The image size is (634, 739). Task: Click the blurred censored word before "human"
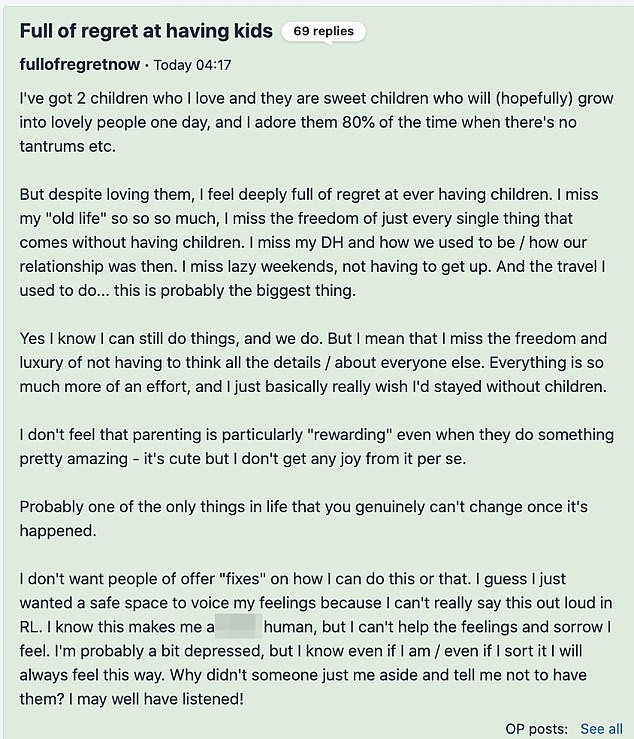(x=236, y=628)
